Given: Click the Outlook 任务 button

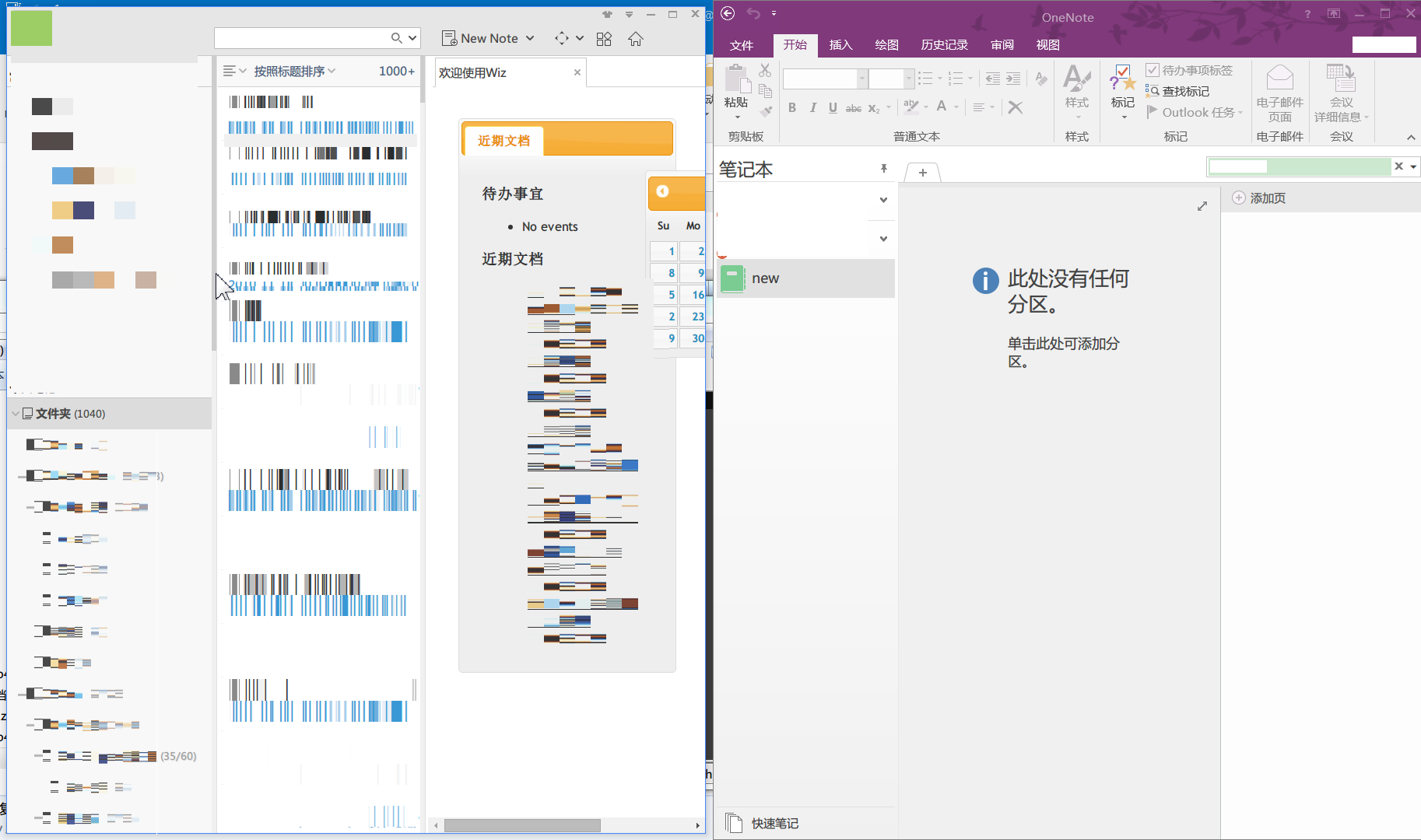Looking at the screenshot, I should coord(1195,112).
